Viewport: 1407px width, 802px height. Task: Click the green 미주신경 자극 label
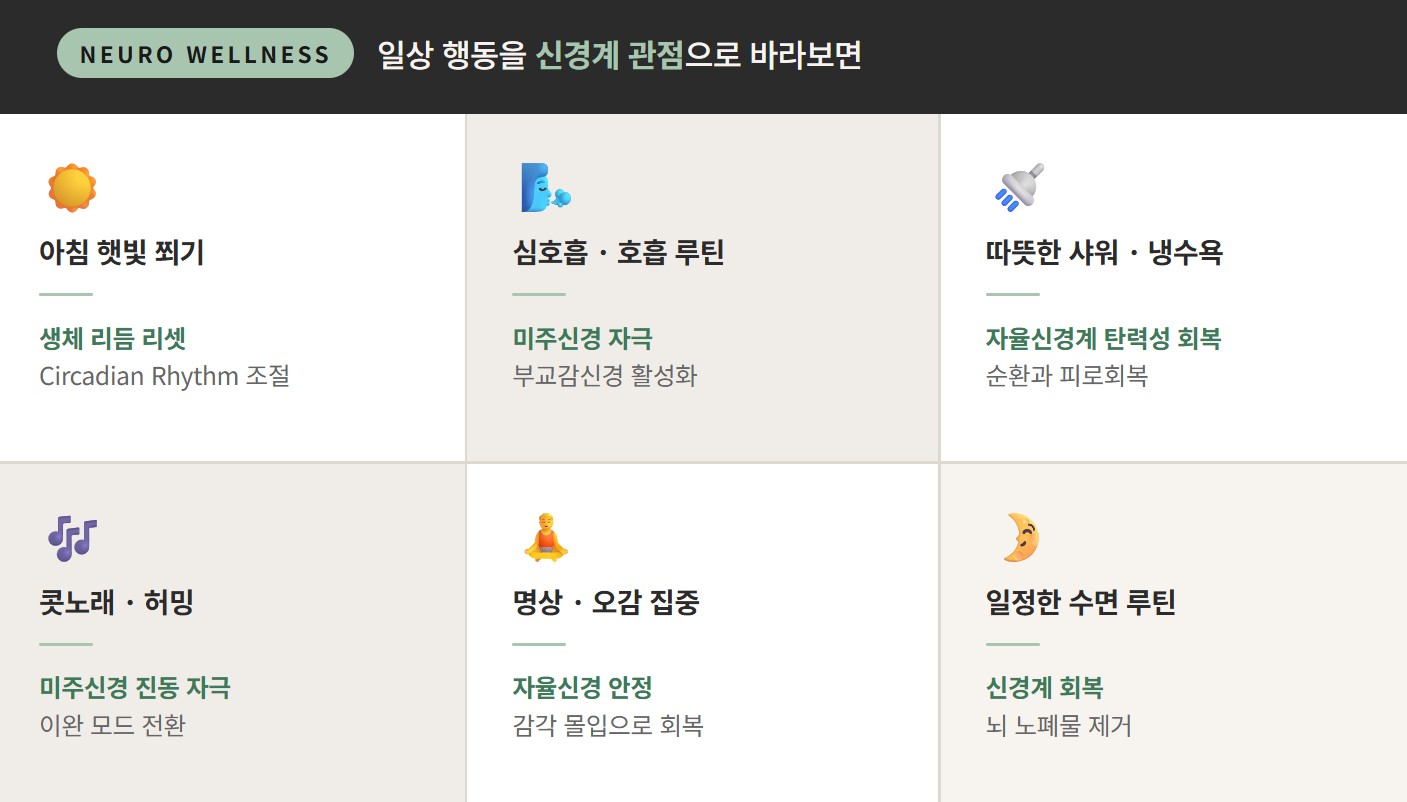pos(583,338)
